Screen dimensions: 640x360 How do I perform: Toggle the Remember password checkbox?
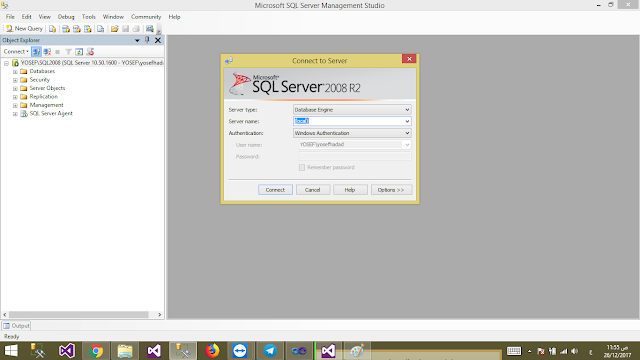pyautogui.click(x=302, y=167)
